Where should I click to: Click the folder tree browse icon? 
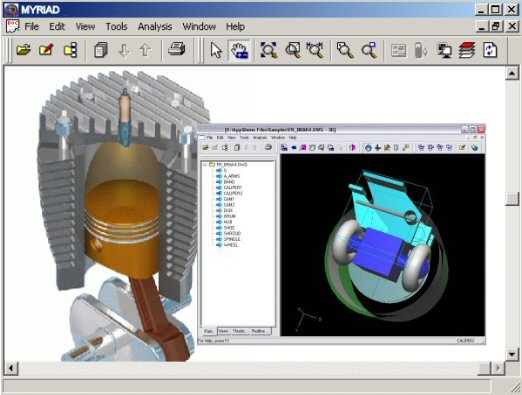point(70,50)
